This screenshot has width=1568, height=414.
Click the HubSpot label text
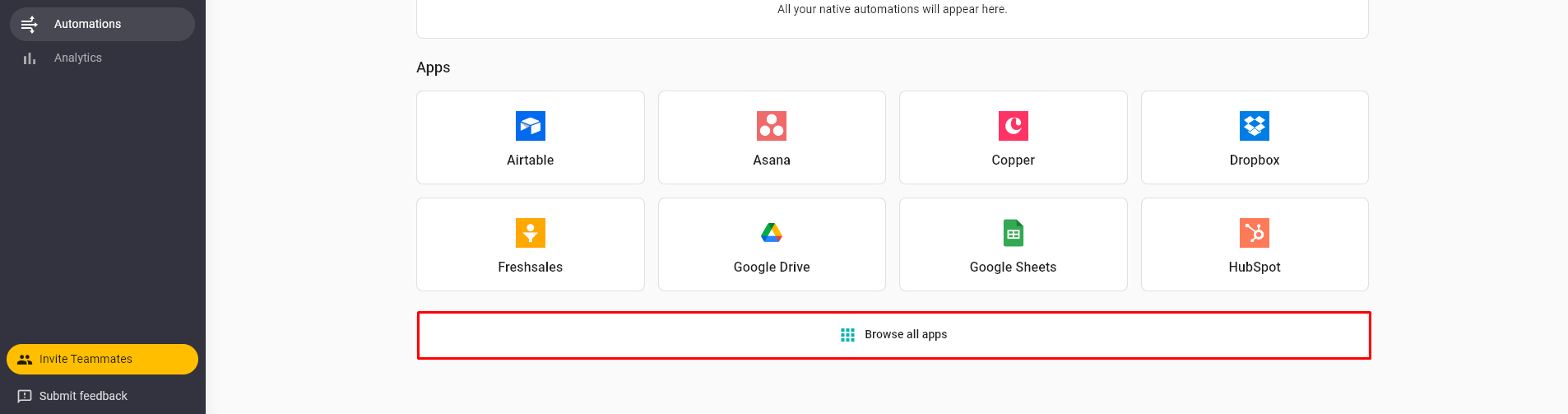[1255, 267]
